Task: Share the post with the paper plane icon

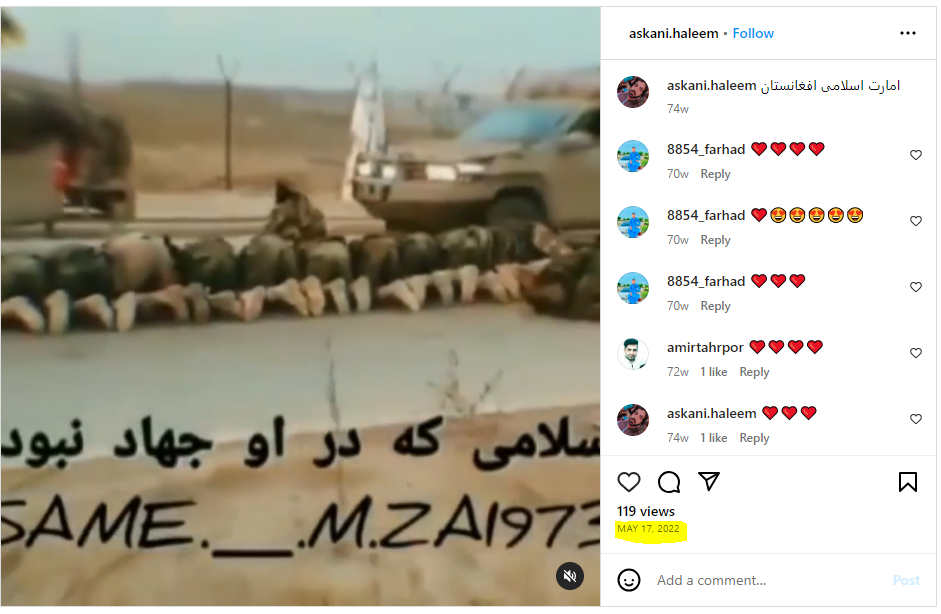Action: click(709, 481)
